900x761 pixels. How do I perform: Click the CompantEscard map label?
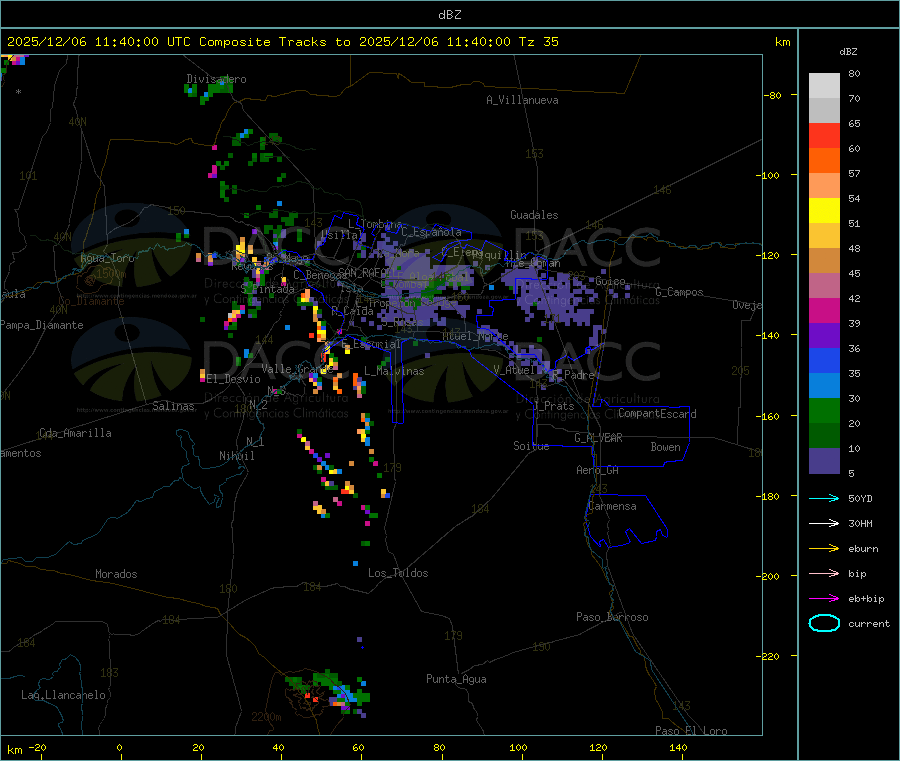pyautogui.click(x=658, y=414)
